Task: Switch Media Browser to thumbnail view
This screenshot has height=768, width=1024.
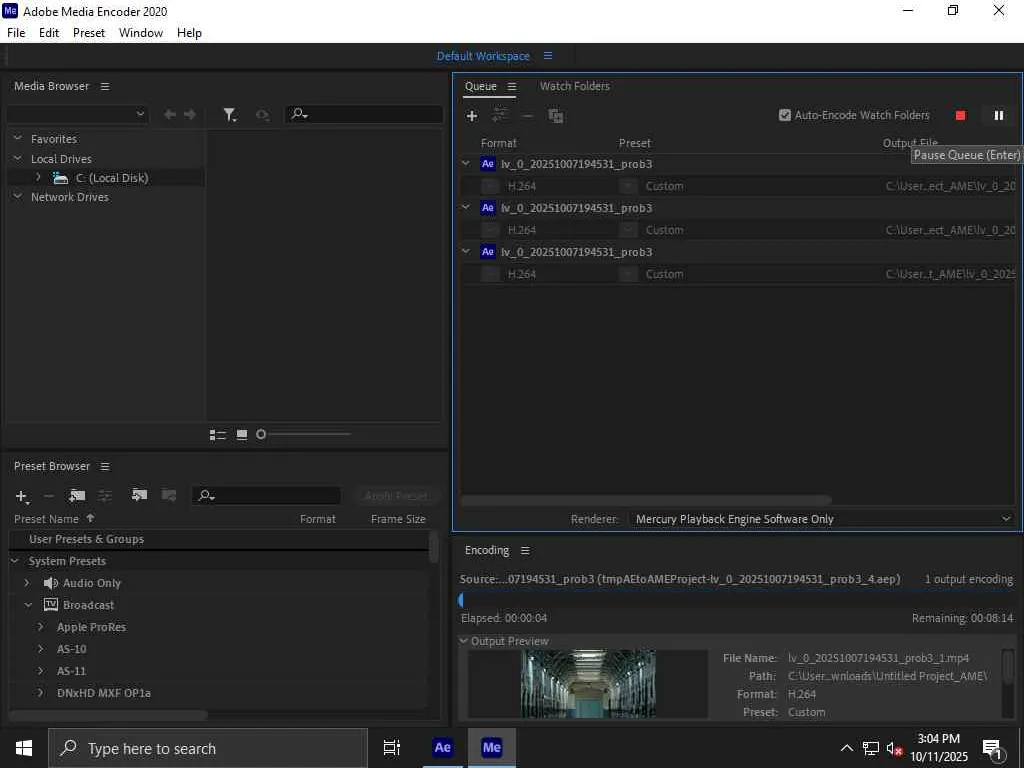Action: pyautogui.click(x=242, y=435)
